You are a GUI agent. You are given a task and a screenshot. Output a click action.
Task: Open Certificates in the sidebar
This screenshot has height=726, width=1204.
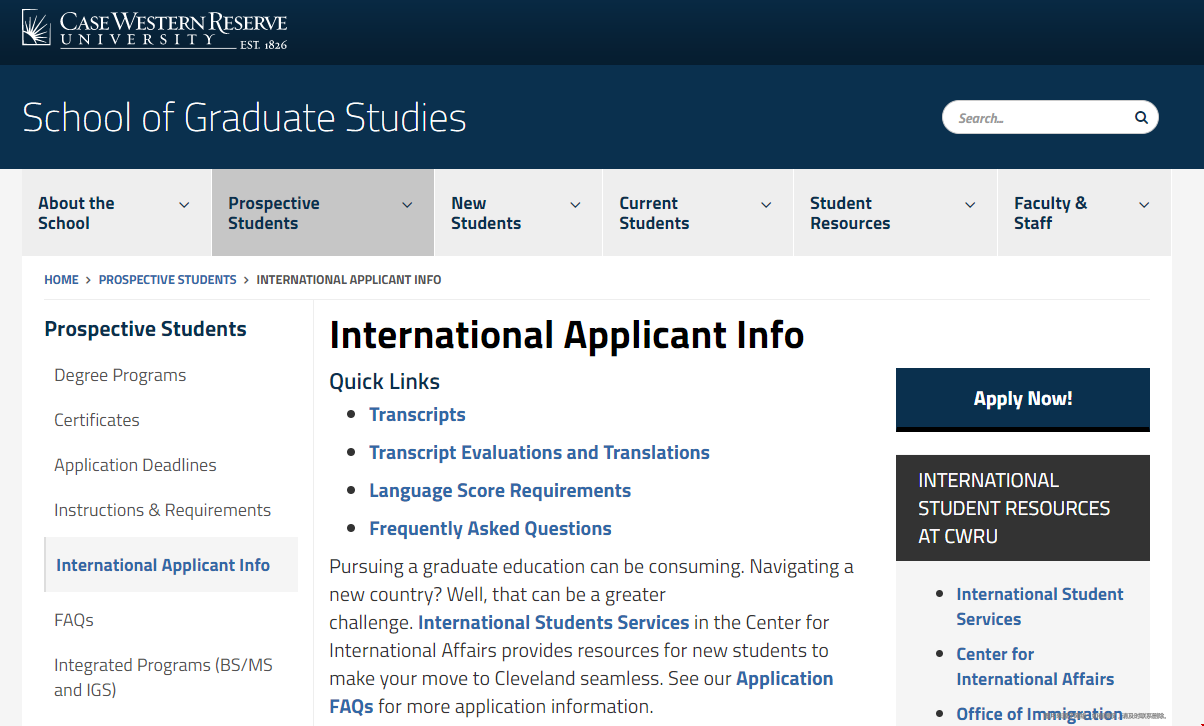click(x=97, y=420)
